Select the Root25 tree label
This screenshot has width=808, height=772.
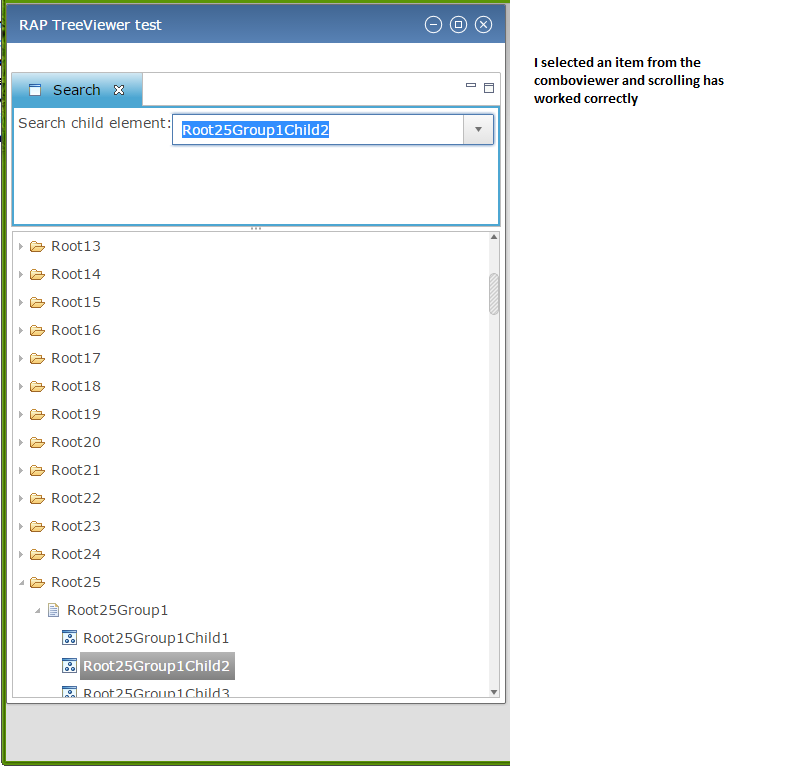(x=76, y=582)
